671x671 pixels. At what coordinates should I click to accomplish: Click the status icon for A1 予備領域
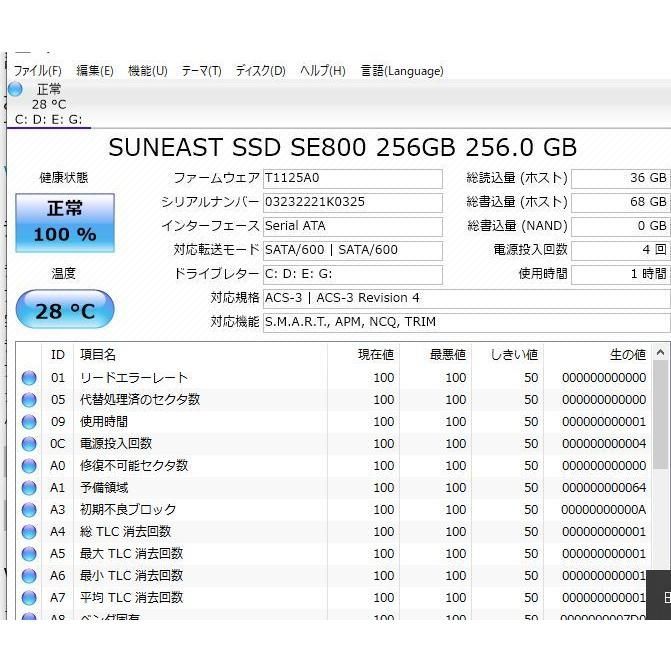pos(29,488)
